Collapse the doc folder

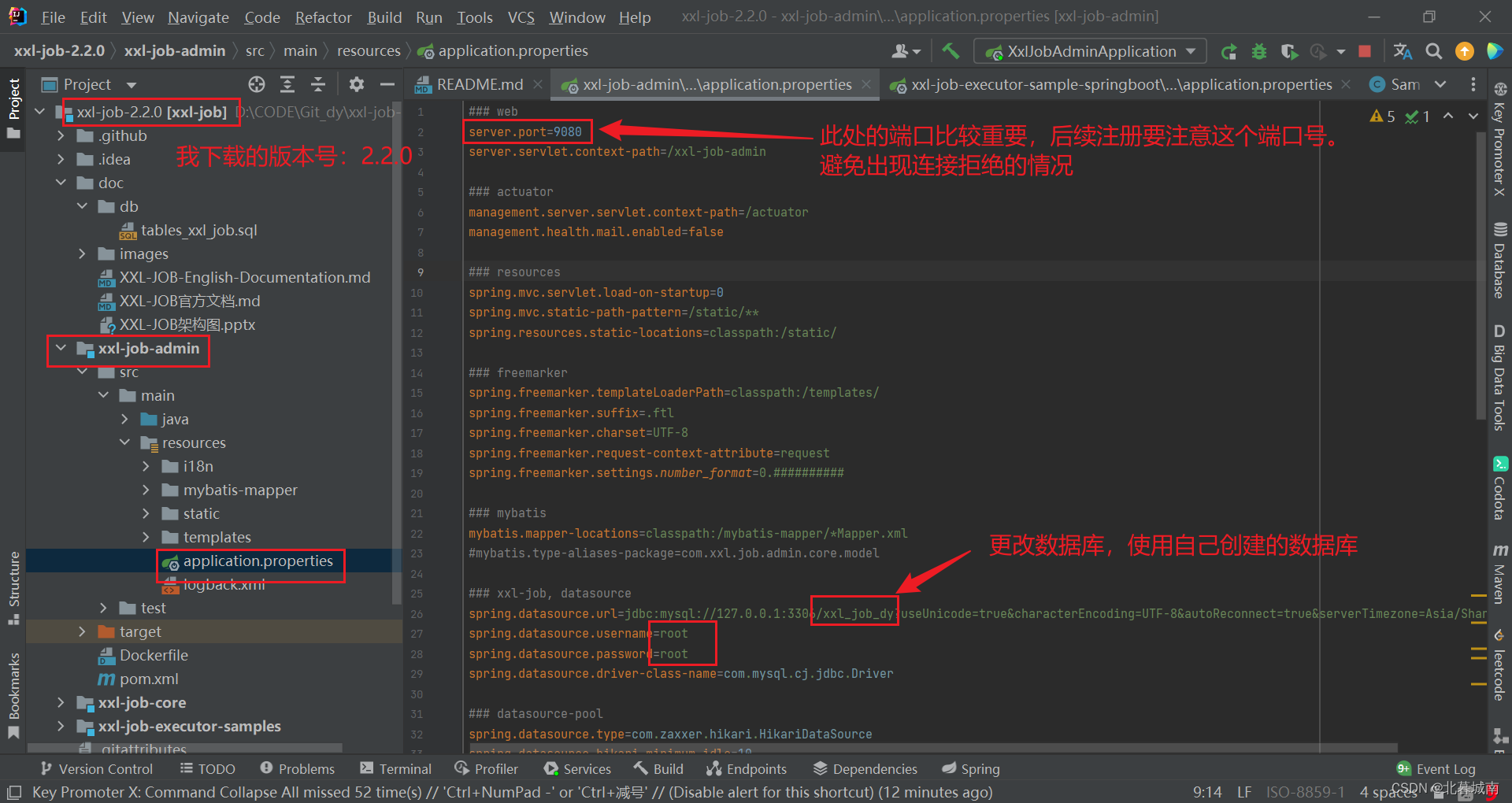point(61,183)
